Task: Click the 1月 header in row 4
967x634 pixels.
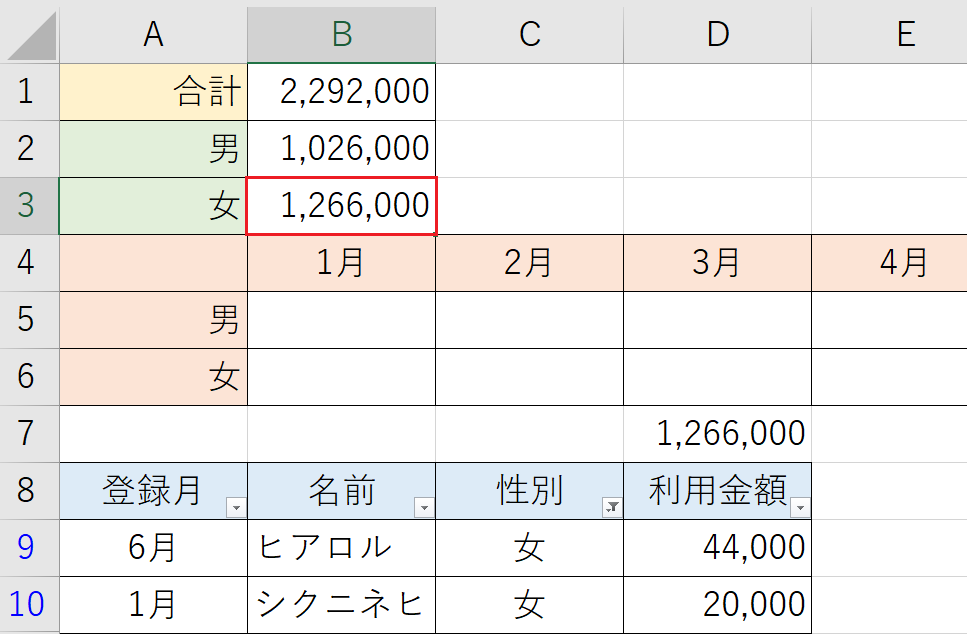Action: pos(342,263)
